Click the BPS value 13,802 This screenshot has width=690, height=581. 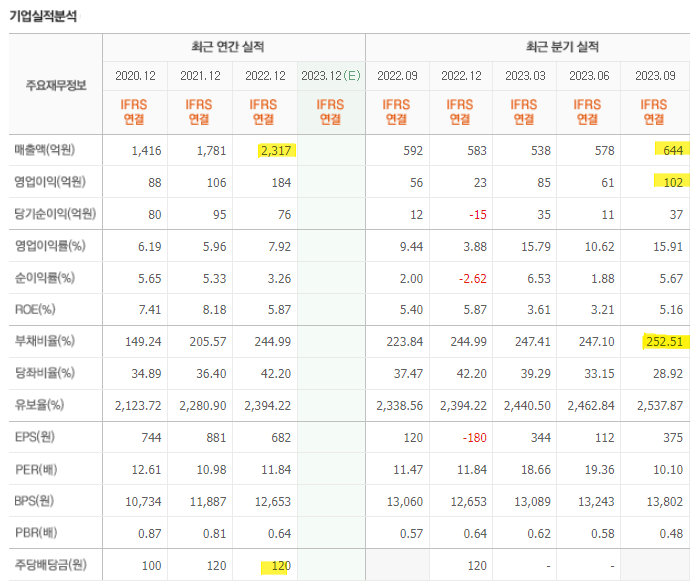pyautogui.click(x=665, y=502)
